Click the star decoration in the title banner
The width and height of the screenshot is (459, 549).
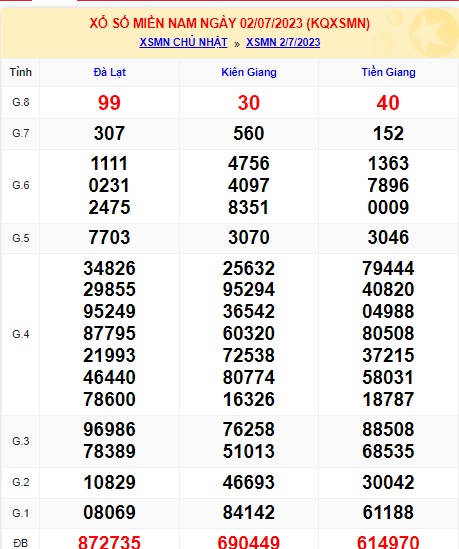(431, 33)
